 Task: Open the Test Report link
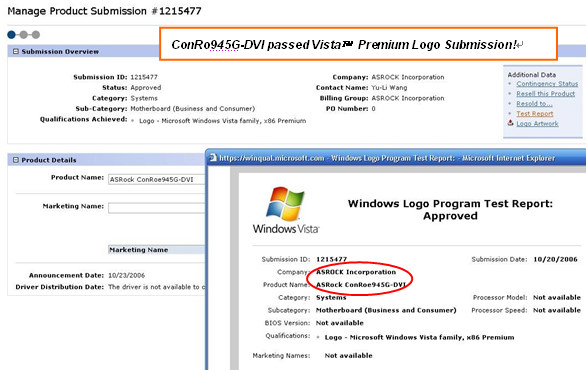click(x=535, y=113)
